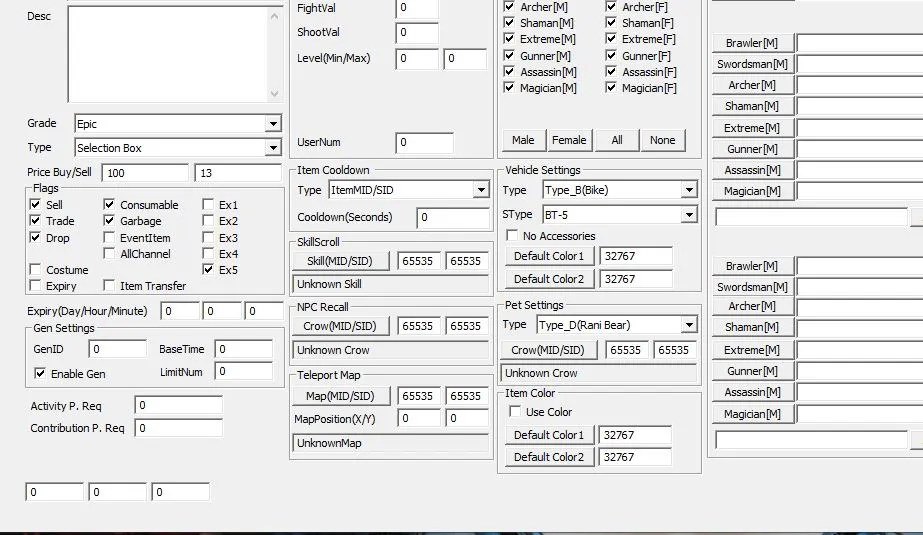Click the MapPosition X input field

(x=419, y=418)
